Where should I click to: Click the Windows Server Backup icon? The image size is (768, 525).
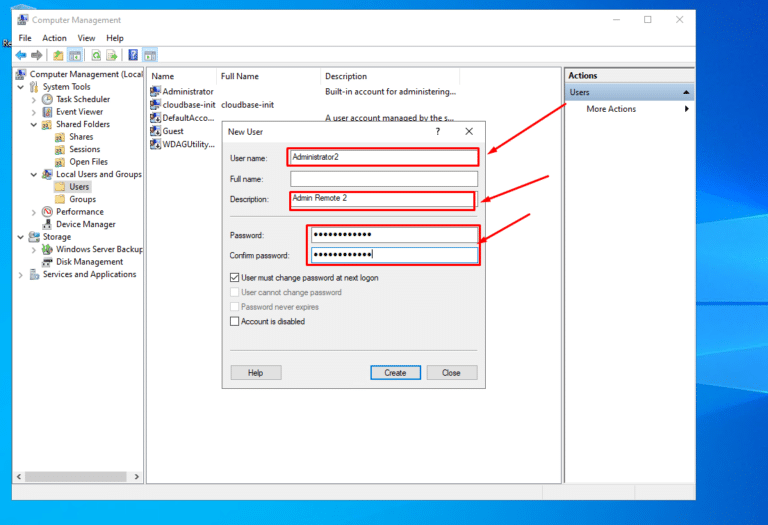[x=47, y=249]
